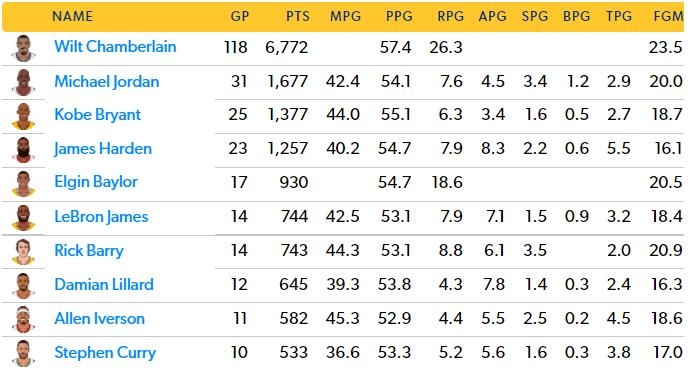Click the FGM column header
This screenshot has width=697, height=370.
tap(668, 16)
